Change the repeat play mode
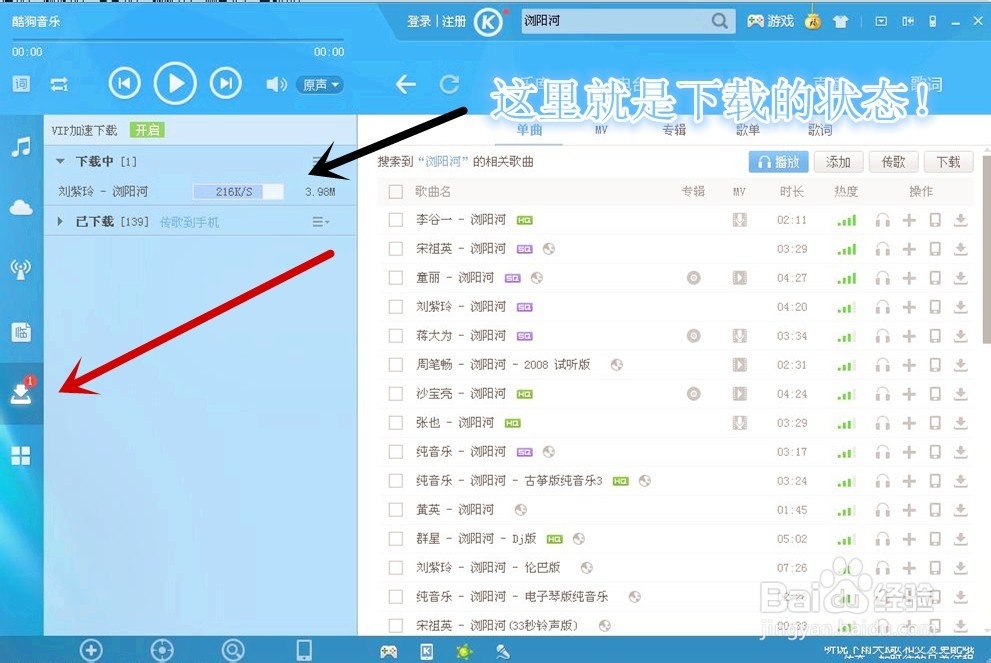The image size is (991, 663). click(59, 84)
